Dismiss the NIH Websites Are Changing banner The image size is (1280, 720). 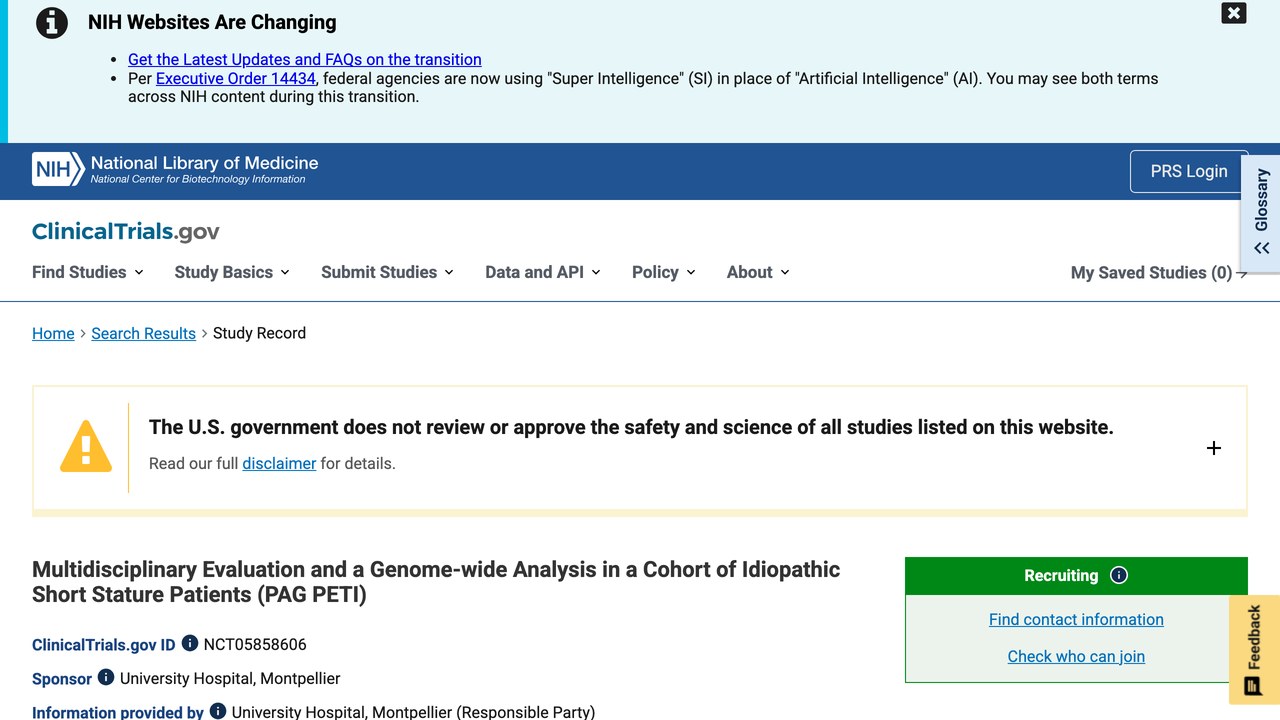(1234, 13)
